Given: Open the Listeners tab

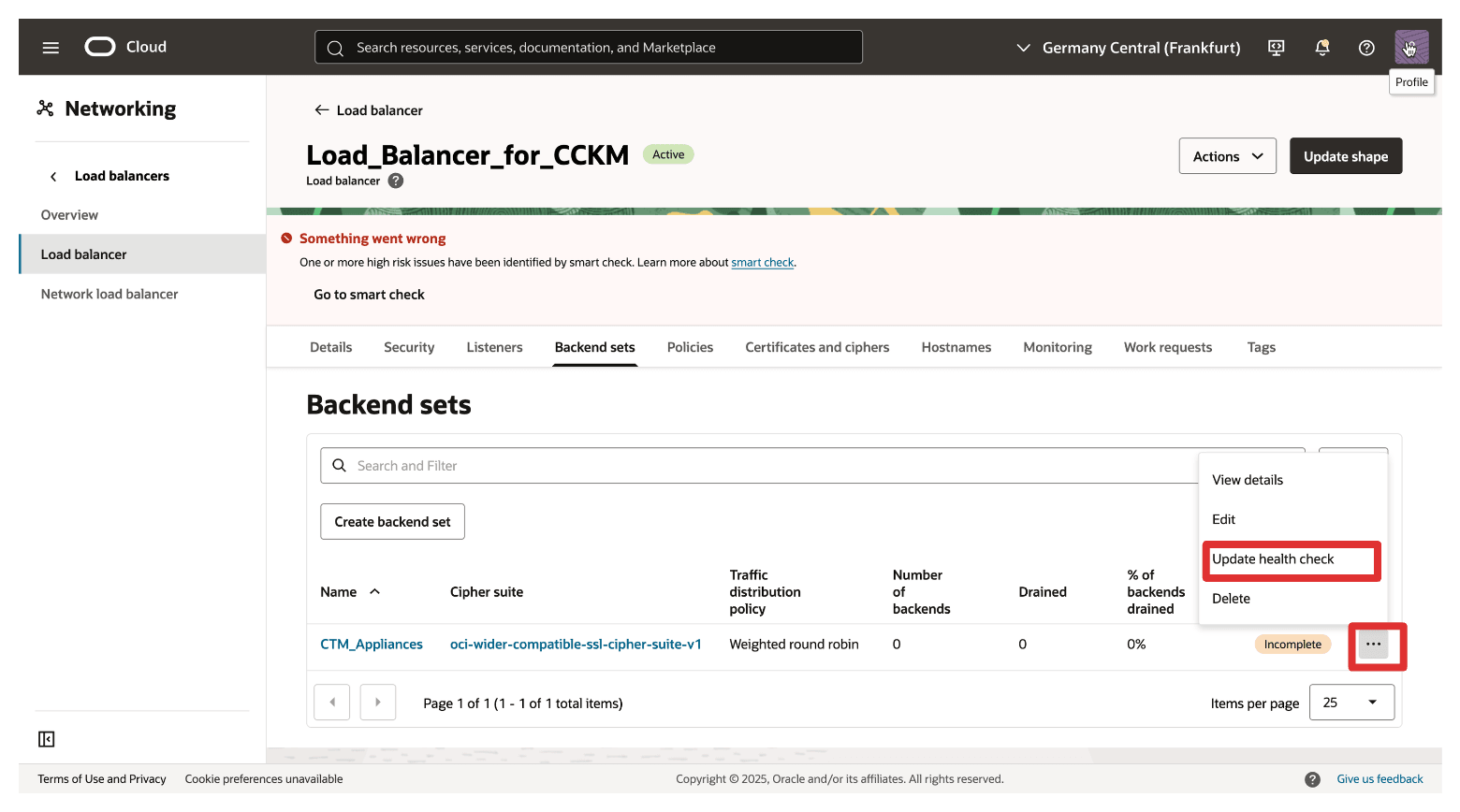Looking at the screenshot, I should click(x=494, y=347).
